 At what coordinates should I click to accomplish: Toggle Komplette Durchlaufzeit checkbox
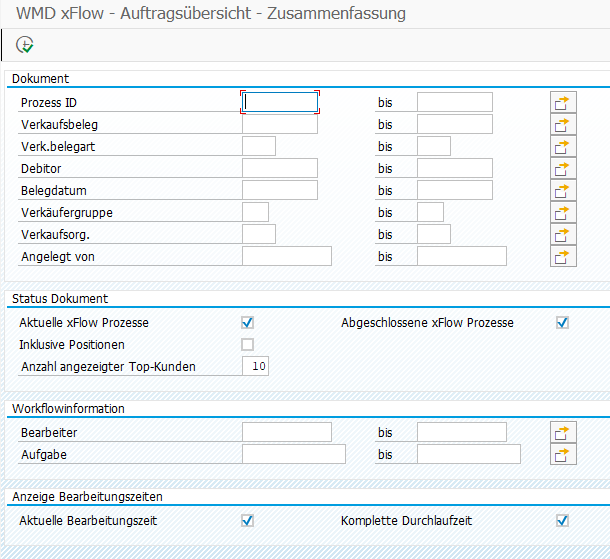562,520
